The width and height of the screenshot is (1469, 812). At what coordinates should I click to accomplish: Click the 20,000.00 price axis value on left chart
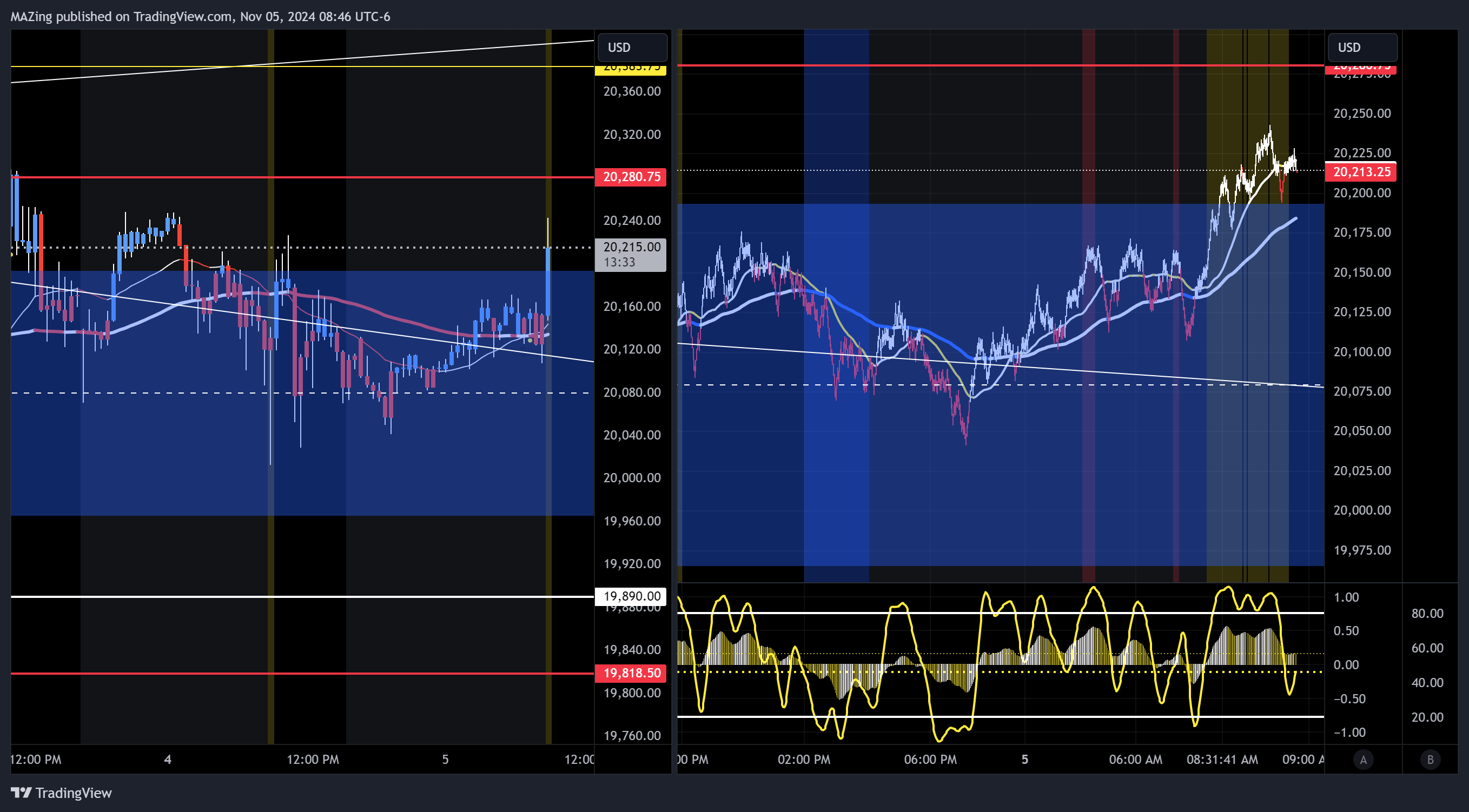[632, 477]
